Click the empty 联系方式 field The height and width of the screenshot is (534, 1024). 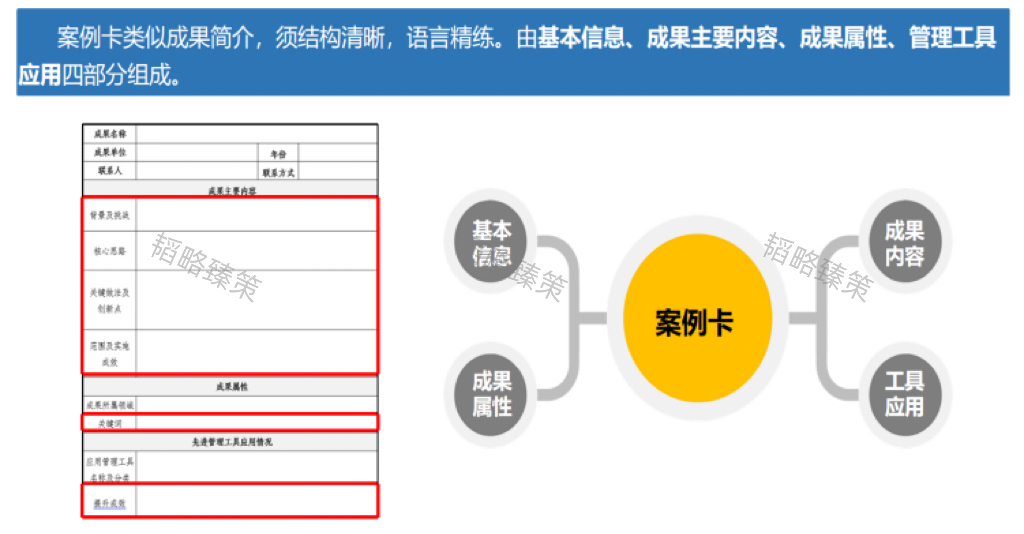pos(337,171)
